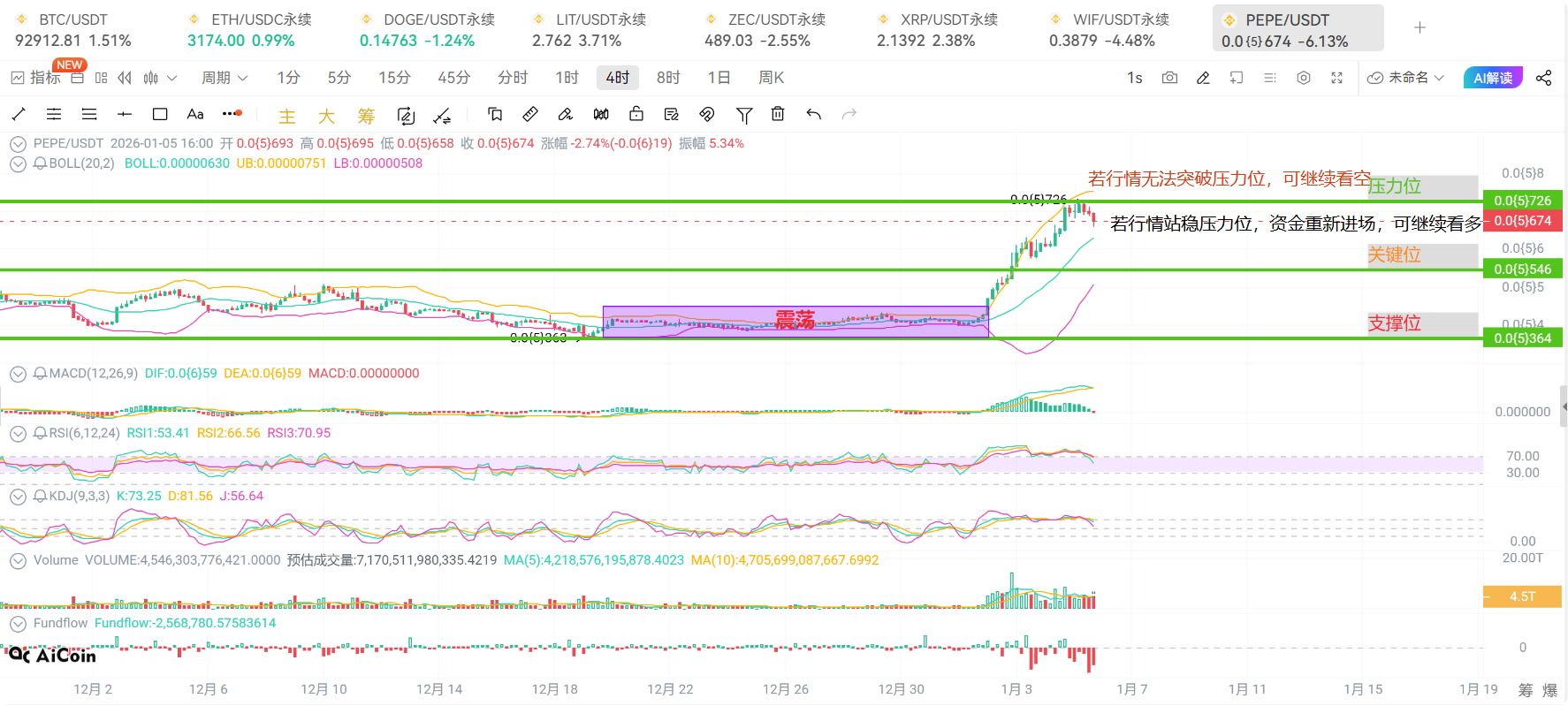The width and height of the screenshot is (1568, 706).
Task: Toggle the BOLL indicator collapse circle
Action: pos(18,163)
